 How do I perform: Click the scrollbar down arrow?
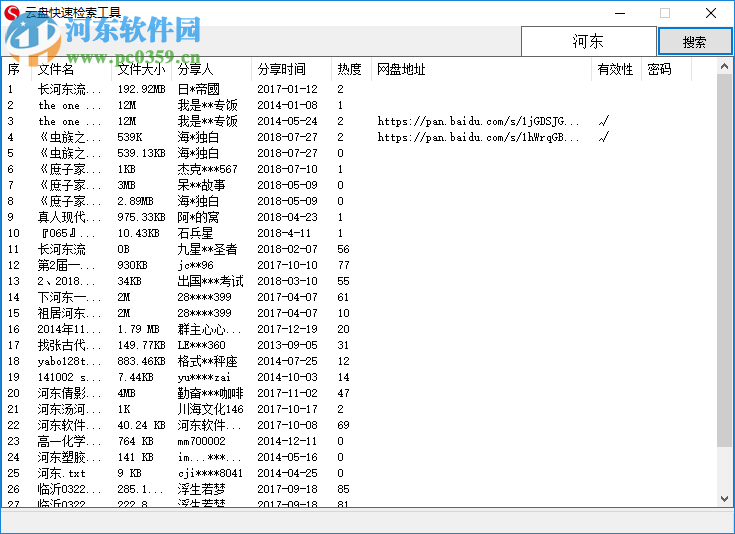[724, 499]
